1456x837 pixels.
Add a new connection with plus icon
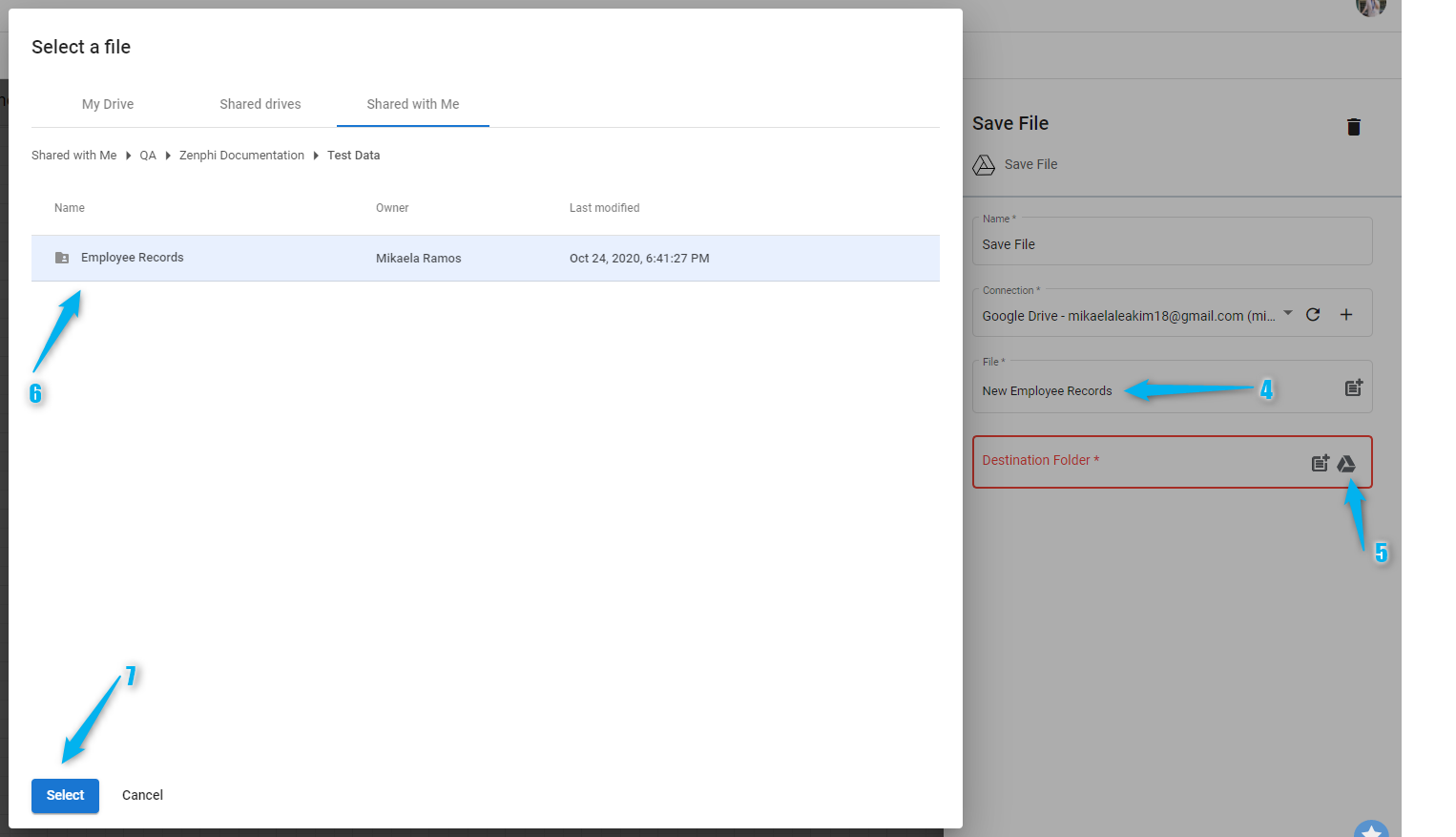[x=1346, y=314]
